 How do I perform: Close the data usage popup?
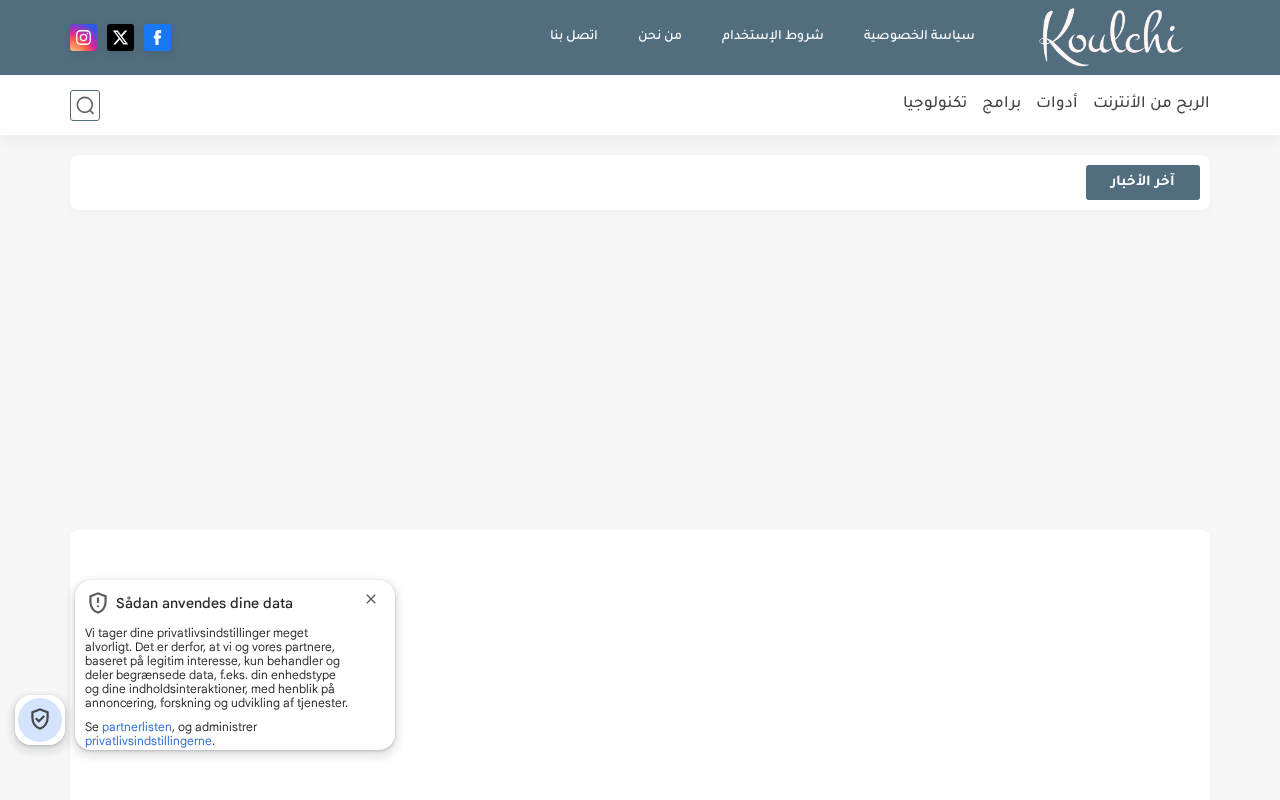tap(371, 599)
